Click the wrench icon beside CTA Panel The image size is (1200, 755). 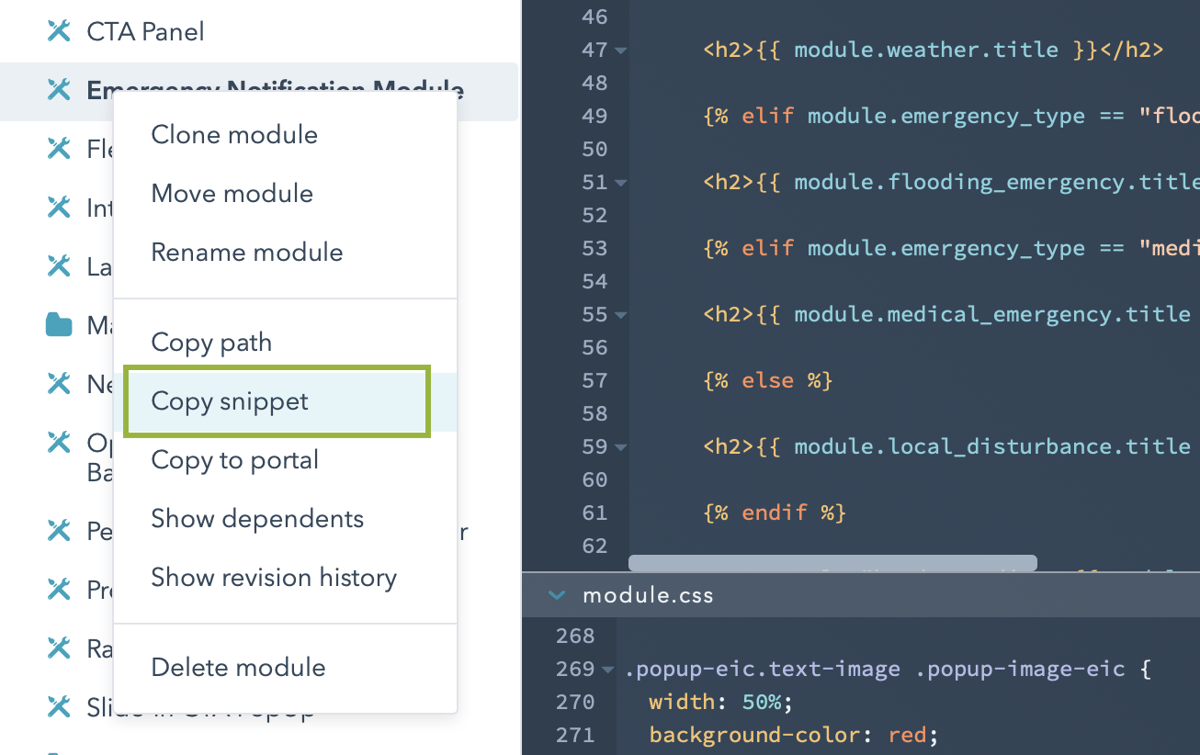point(59,32)
